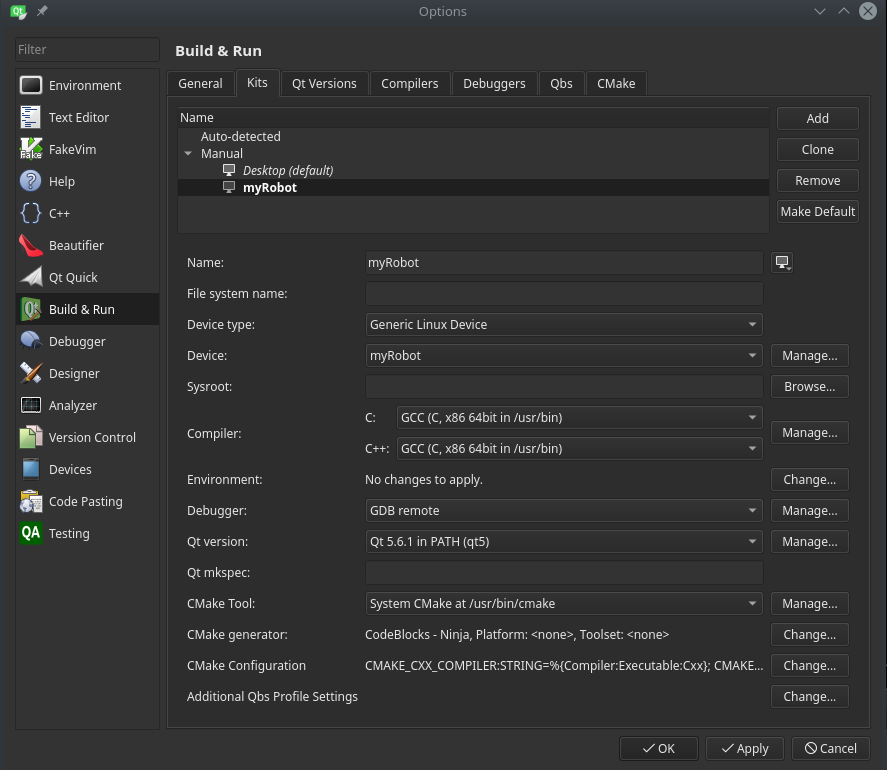The width and height of the screenshot is (887, 770).
Task: Expand the Debugger GDB remote dropdown
Action: (x=564, y=511)
